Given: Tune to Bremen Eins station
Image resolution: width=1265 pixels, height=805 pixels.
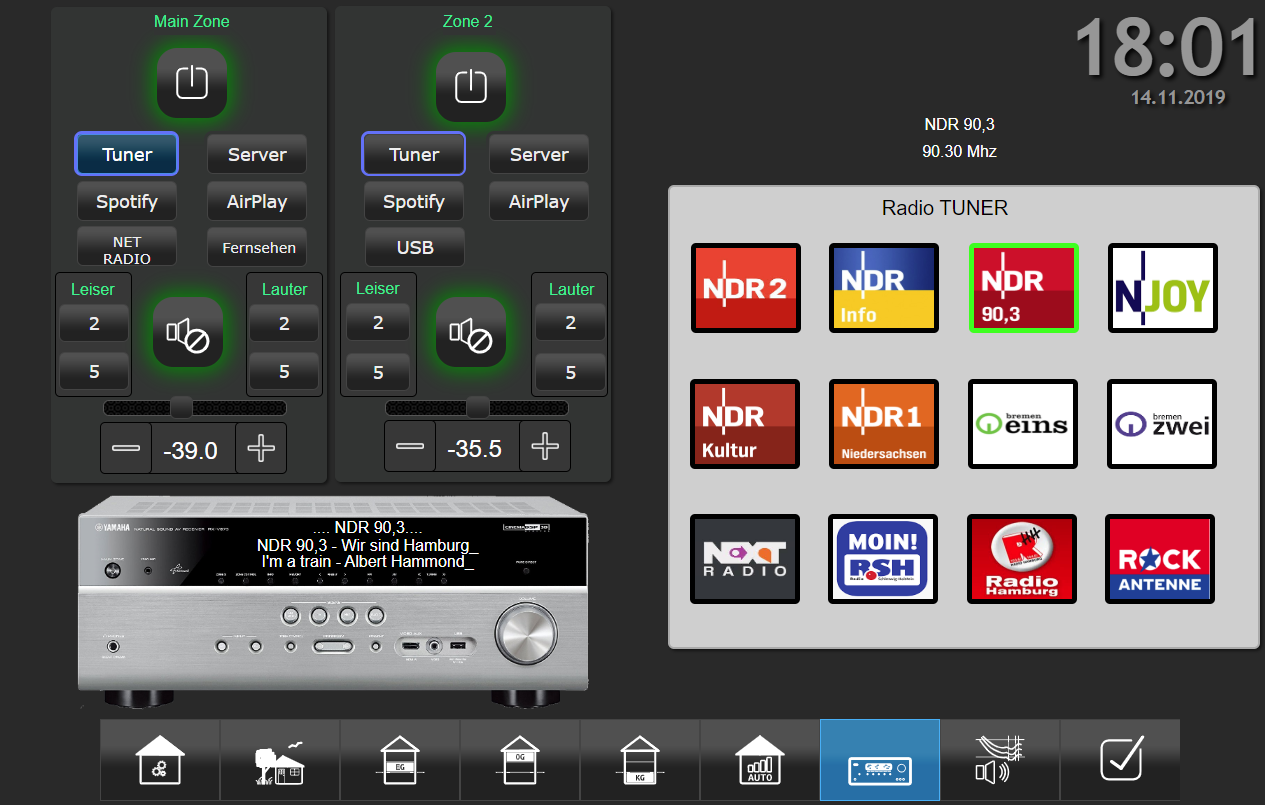Looking at the screenshot, I should [x=1022, y=424].
